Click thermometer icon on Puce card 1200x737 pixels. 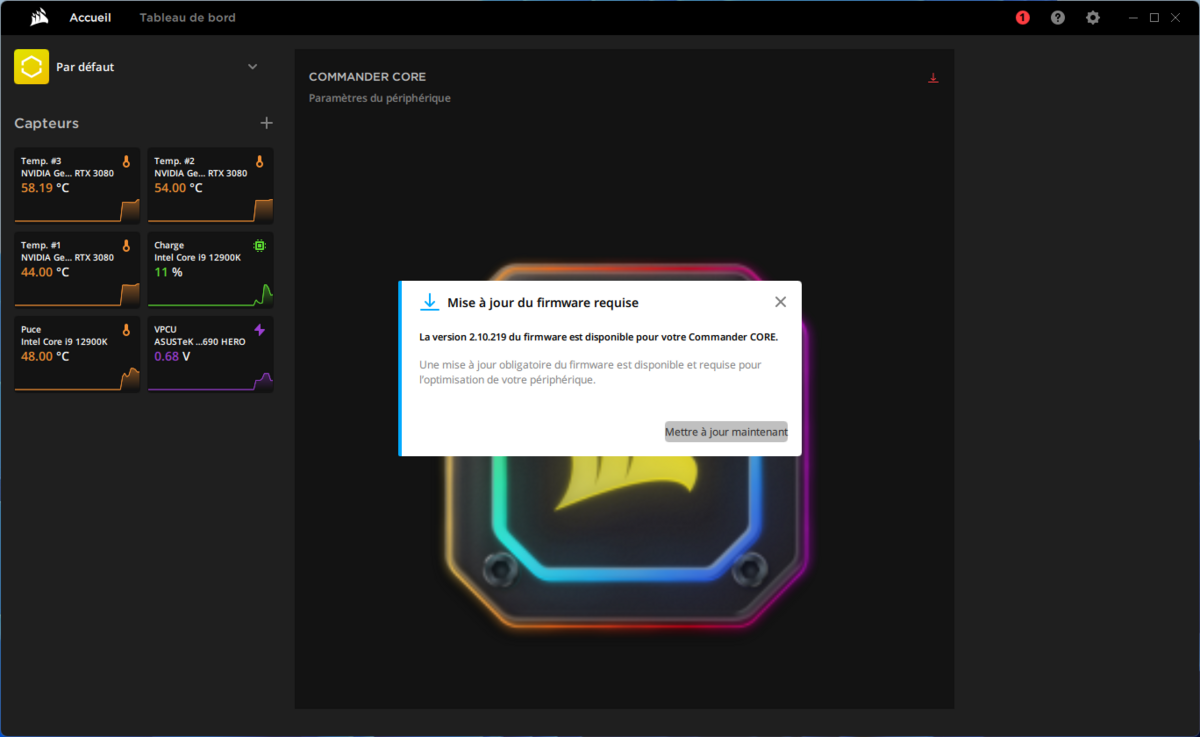tap(126, 329)
